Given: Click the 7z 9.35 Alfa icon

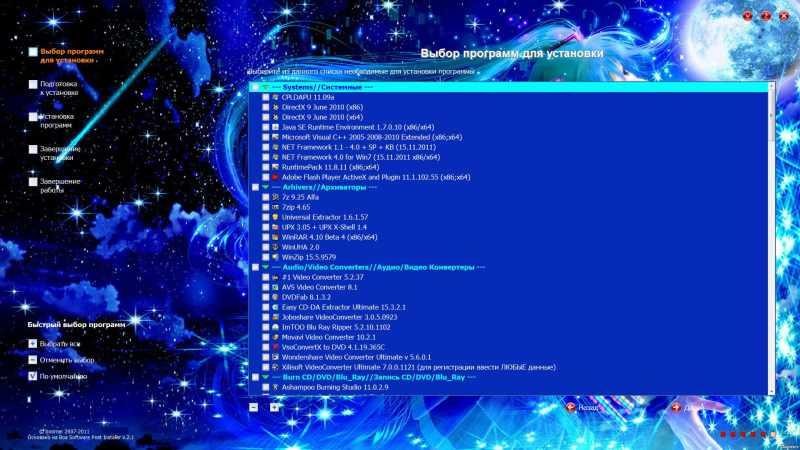Looking at the screenshot, I should pyautogui.click(x=276, y=197).
